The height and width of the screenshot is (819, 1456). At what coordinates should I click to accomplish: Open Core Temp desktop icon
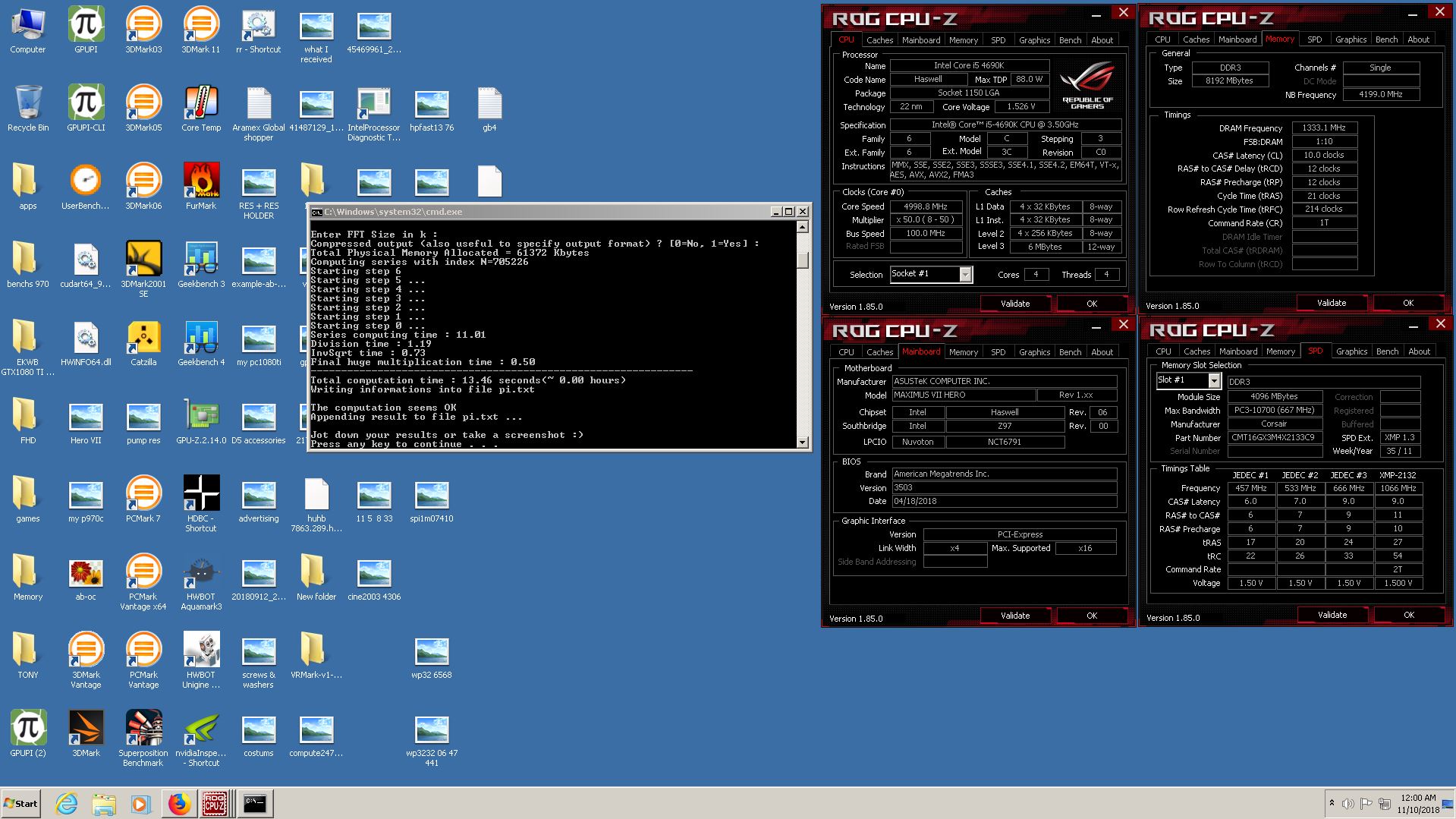pyautogui.click(x=201, y=109)
